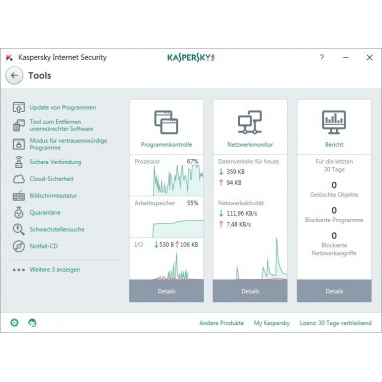
Task: Open Update von Programmen
Action: click(x=63, y=108)
